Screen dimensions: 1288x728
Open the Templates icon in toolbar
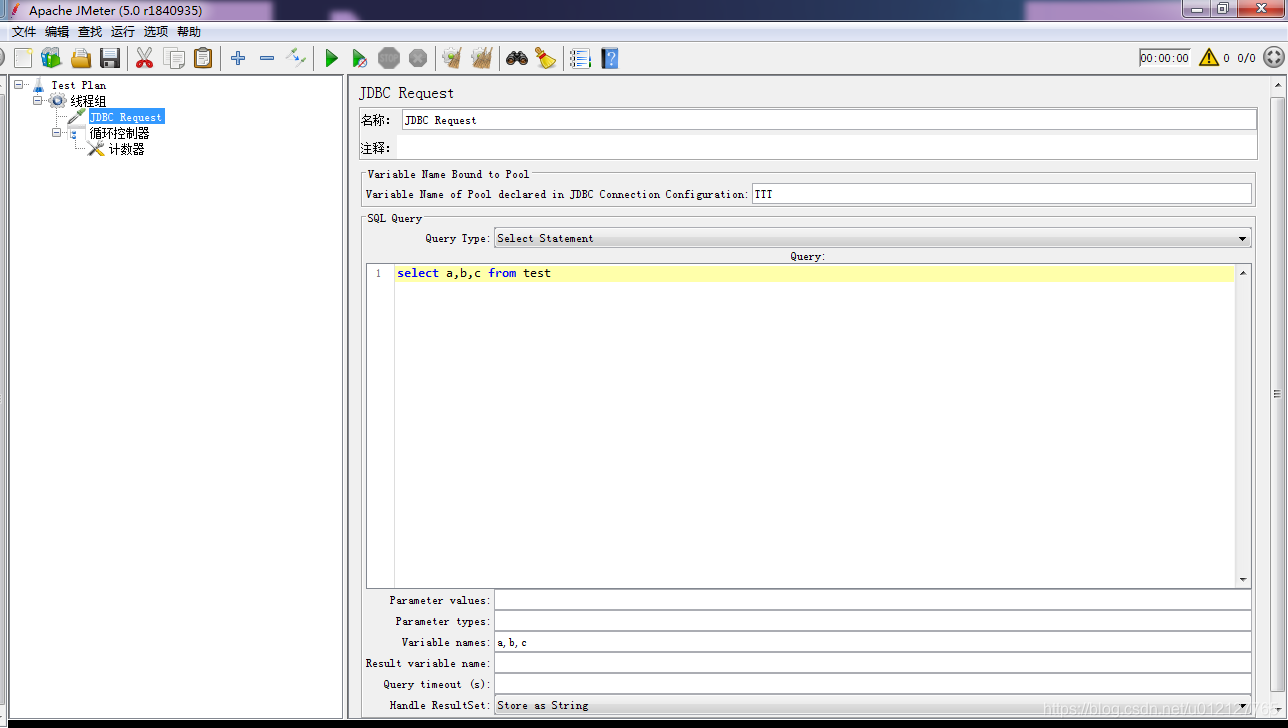(x=51, y=58)
